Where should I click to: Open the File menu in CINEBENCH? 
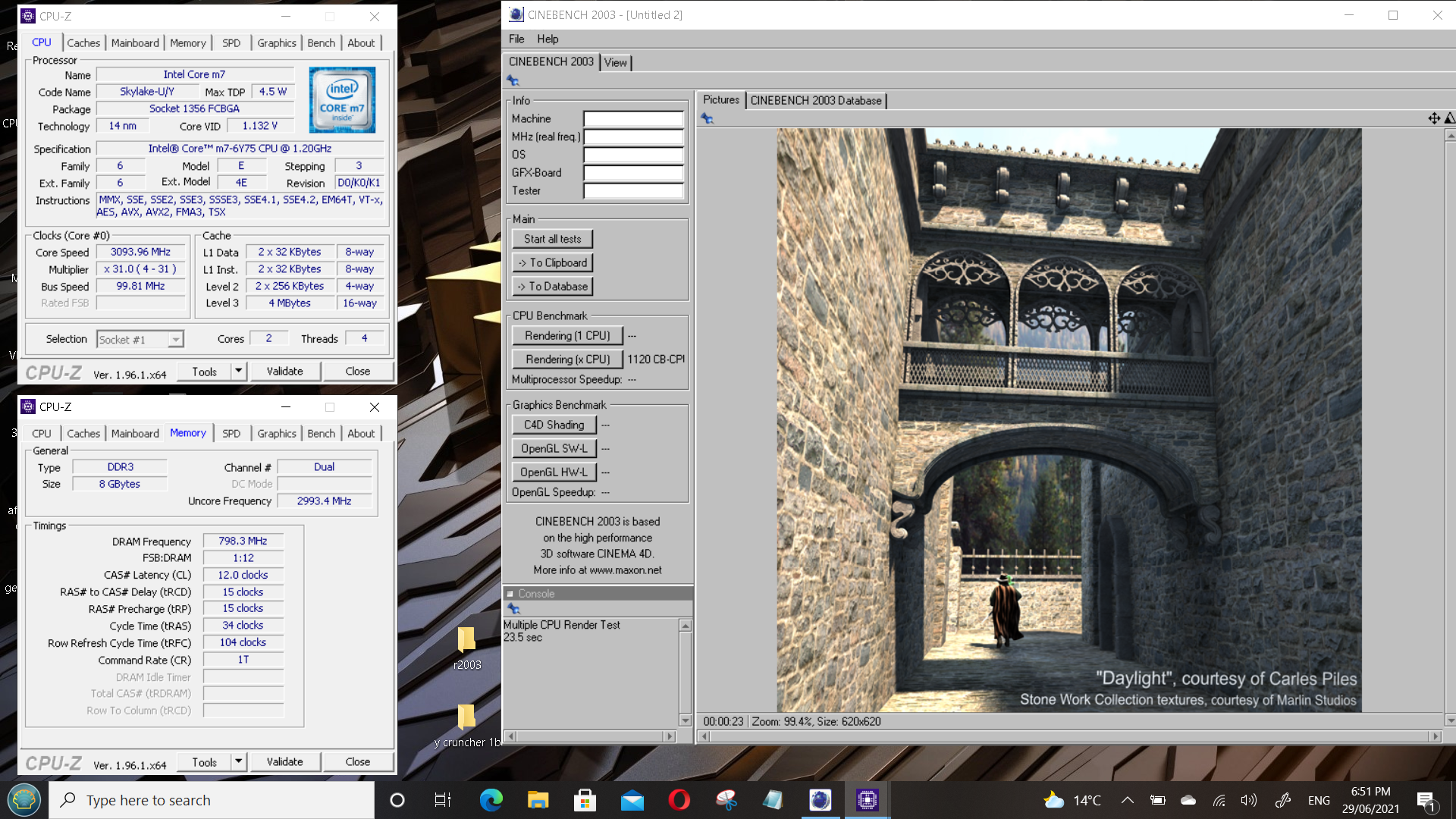516,39
